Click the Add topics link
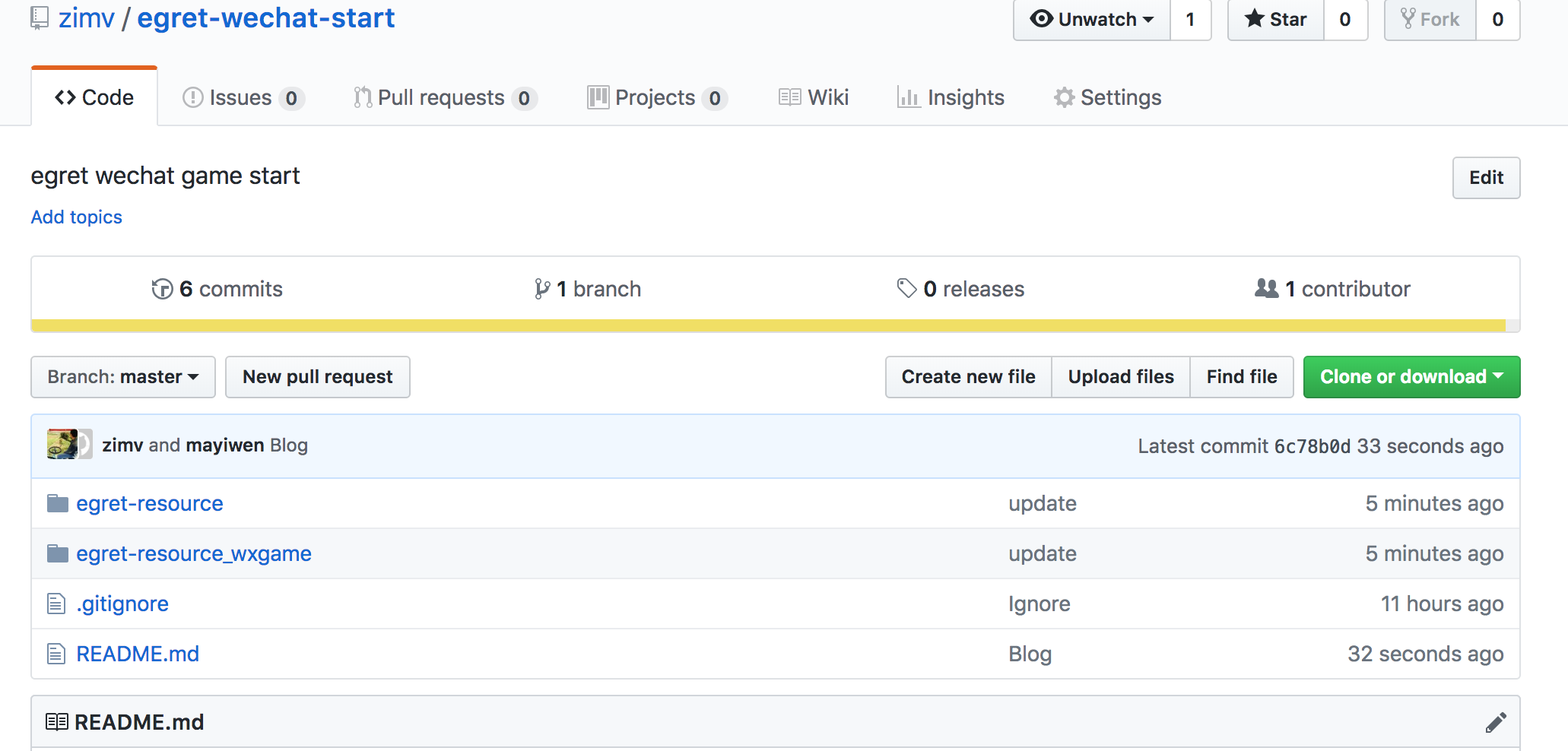The height and width of the screenshot is (751, 1568). click(76, 217)
